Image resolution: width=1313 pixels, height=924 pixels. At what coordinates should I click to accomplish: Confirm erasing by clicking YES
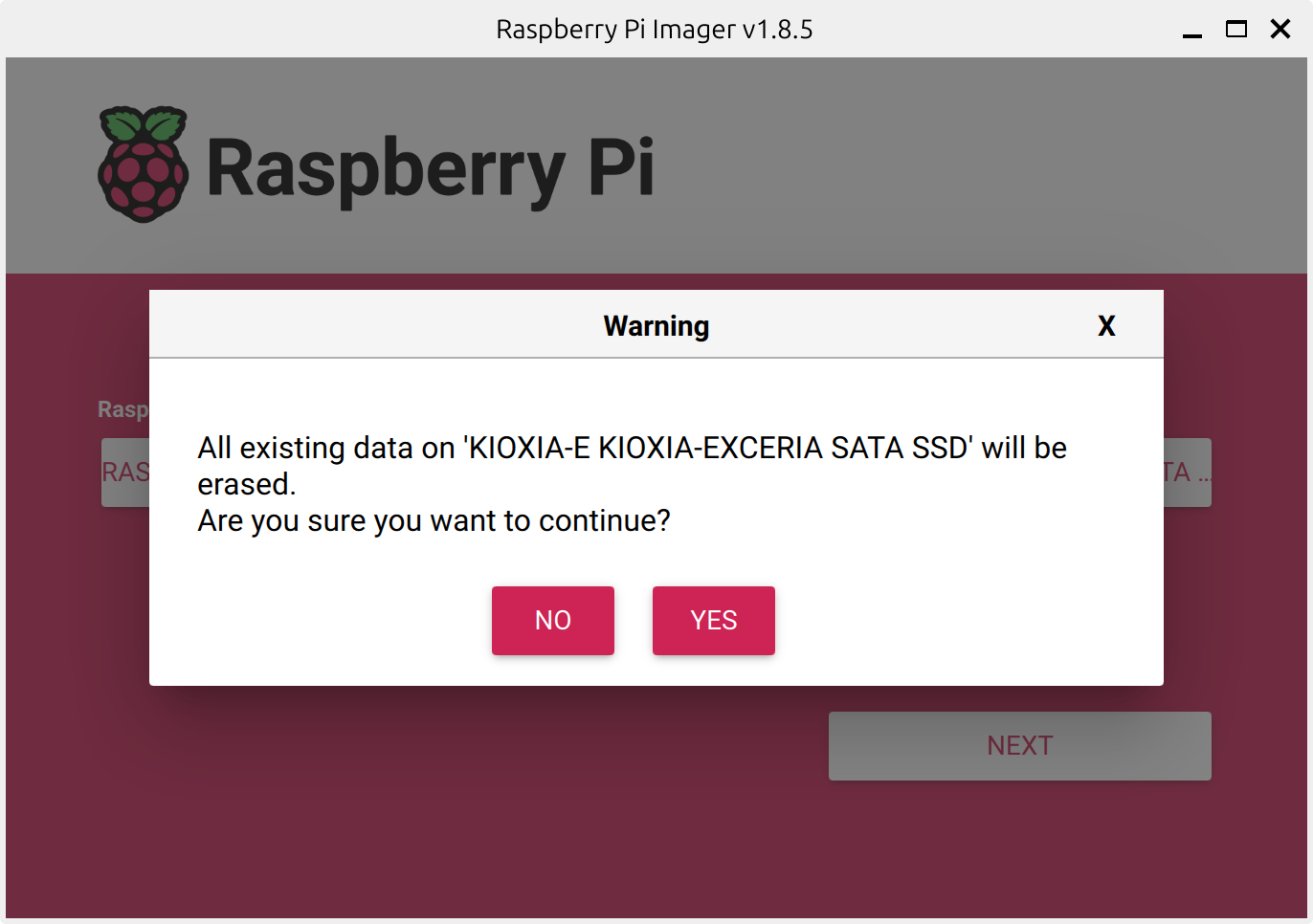(x=713, y=620)
